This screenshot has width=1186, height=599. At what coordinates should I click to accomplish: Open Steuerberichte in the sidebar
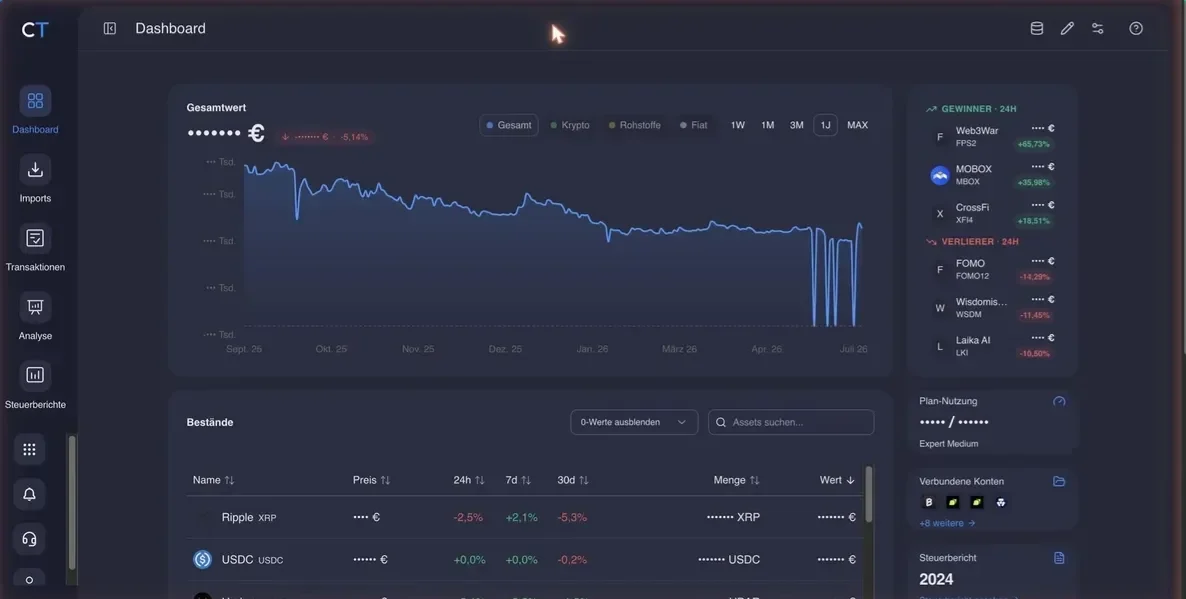[35, 375]
